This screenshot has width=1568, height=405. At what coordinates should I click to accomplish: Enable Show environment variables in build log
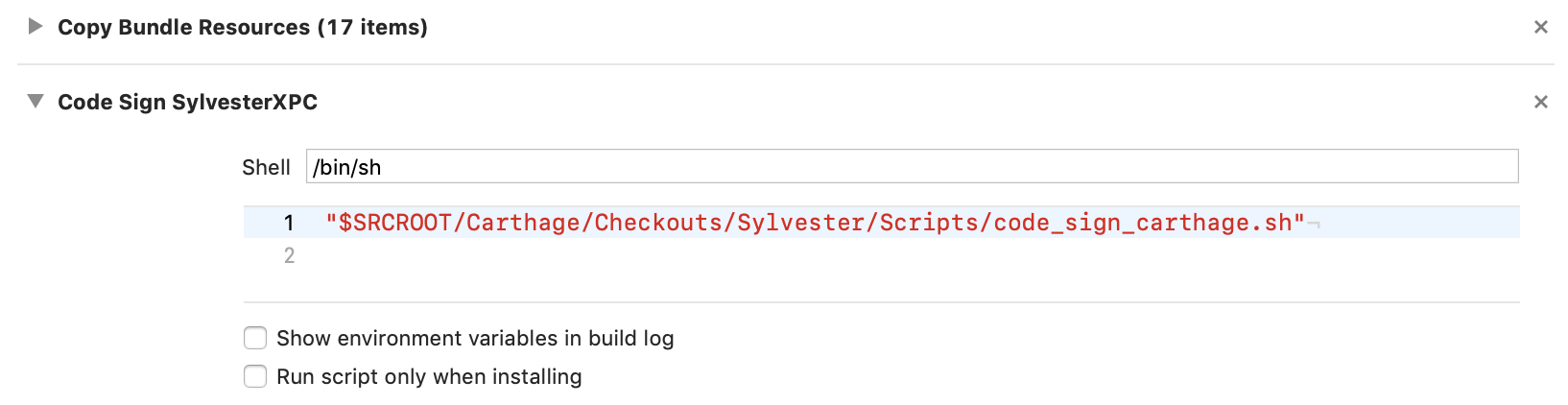(x=255, y=338)
